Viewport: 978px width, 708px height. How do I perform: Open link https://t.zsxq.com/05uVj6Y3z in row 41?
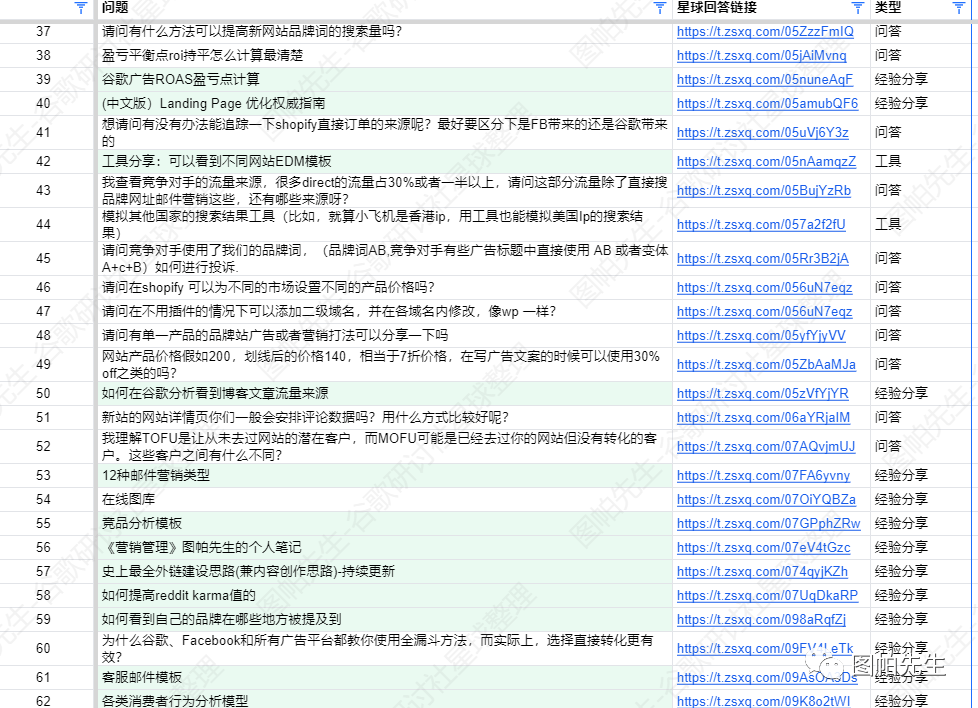pyautogui.click(x=764, y=132)
